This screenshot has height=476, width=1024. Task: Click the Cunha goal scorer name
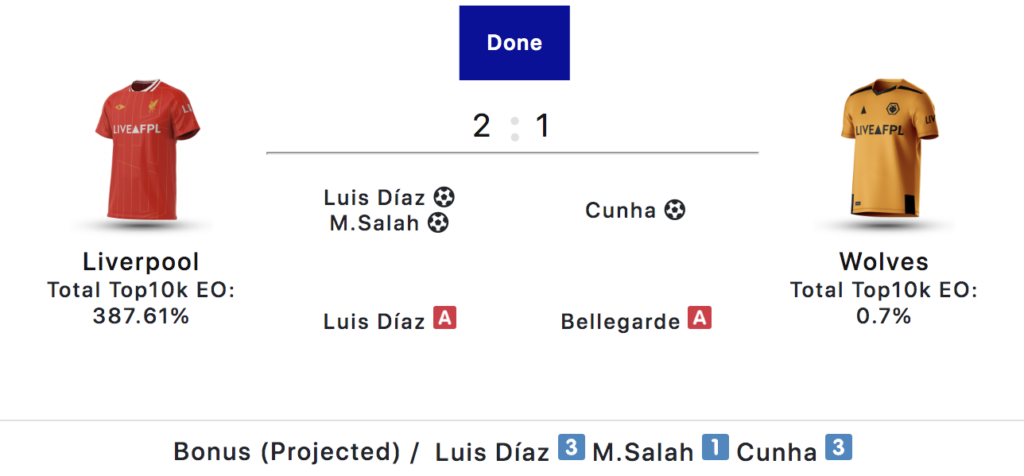[x=620, y=211]
